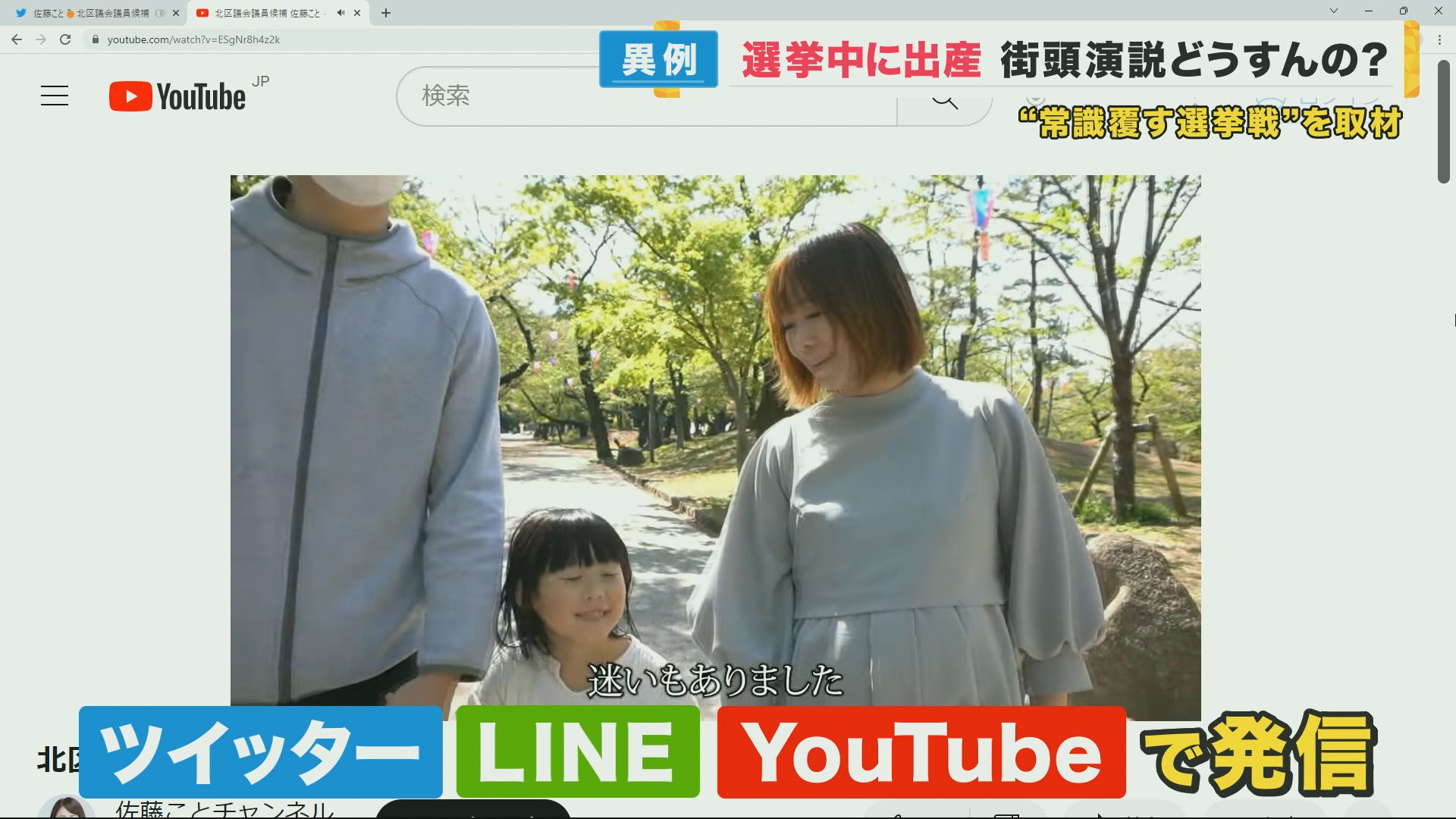Close the YouTube video tab

357,13
